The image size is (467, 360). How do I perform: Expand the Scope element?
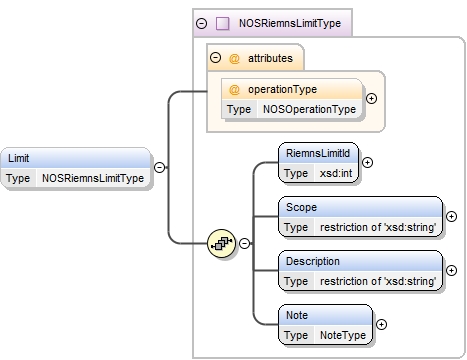tap(451, 216)
